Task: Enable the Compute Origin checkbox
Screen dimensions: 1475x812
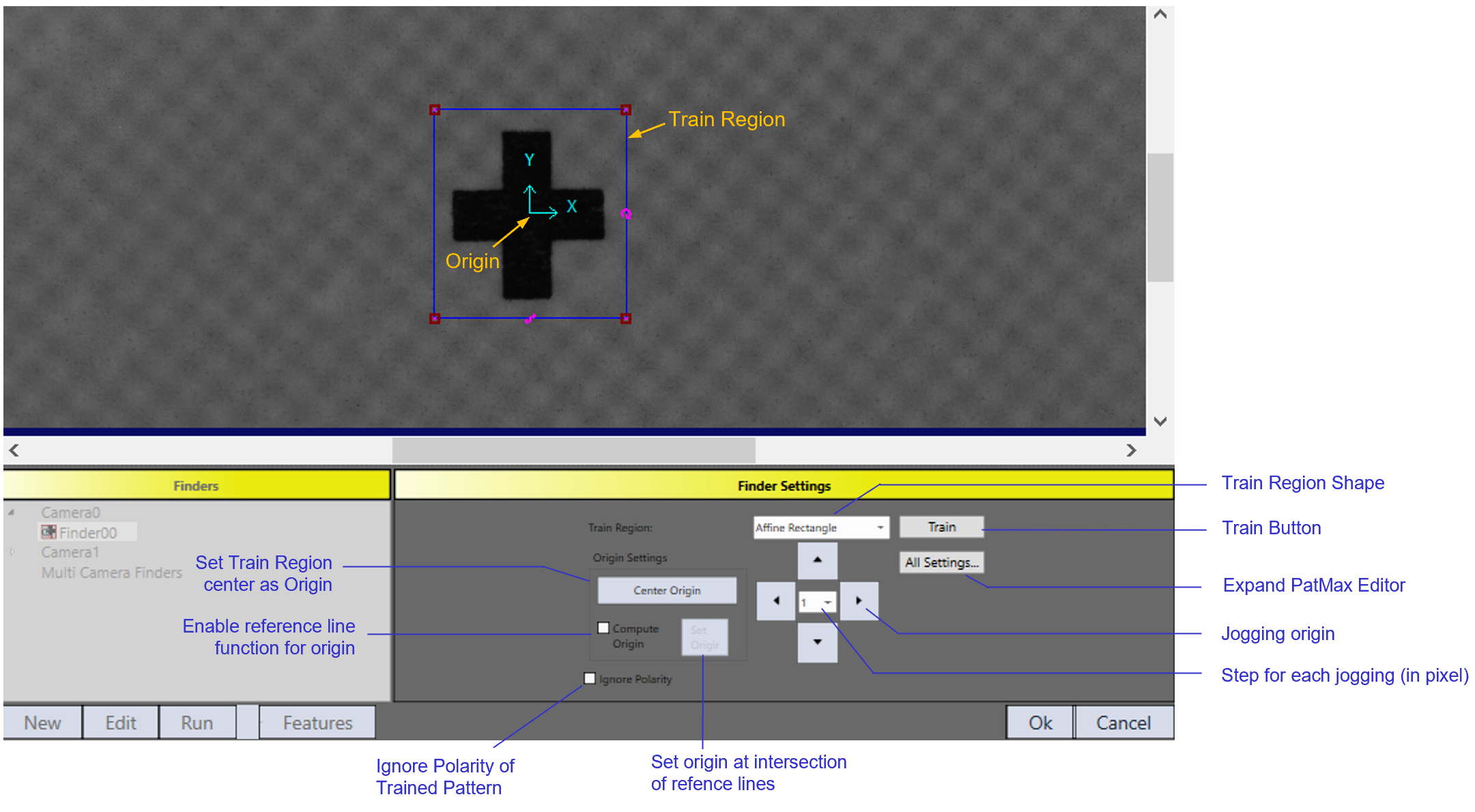Action: (603, 628)
